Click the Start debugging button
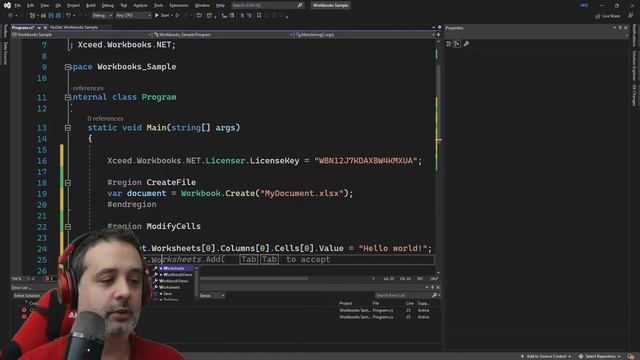This screenshot has height=360, width=640. [x=162, y=16]
